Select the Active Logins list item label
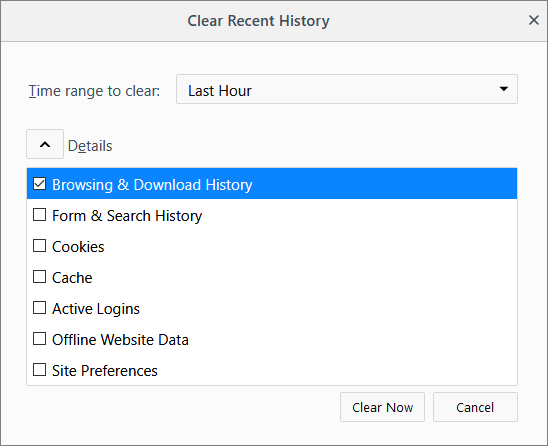This screenshot has height=446, width=548. pyautogui.click(x=96, y=309)
